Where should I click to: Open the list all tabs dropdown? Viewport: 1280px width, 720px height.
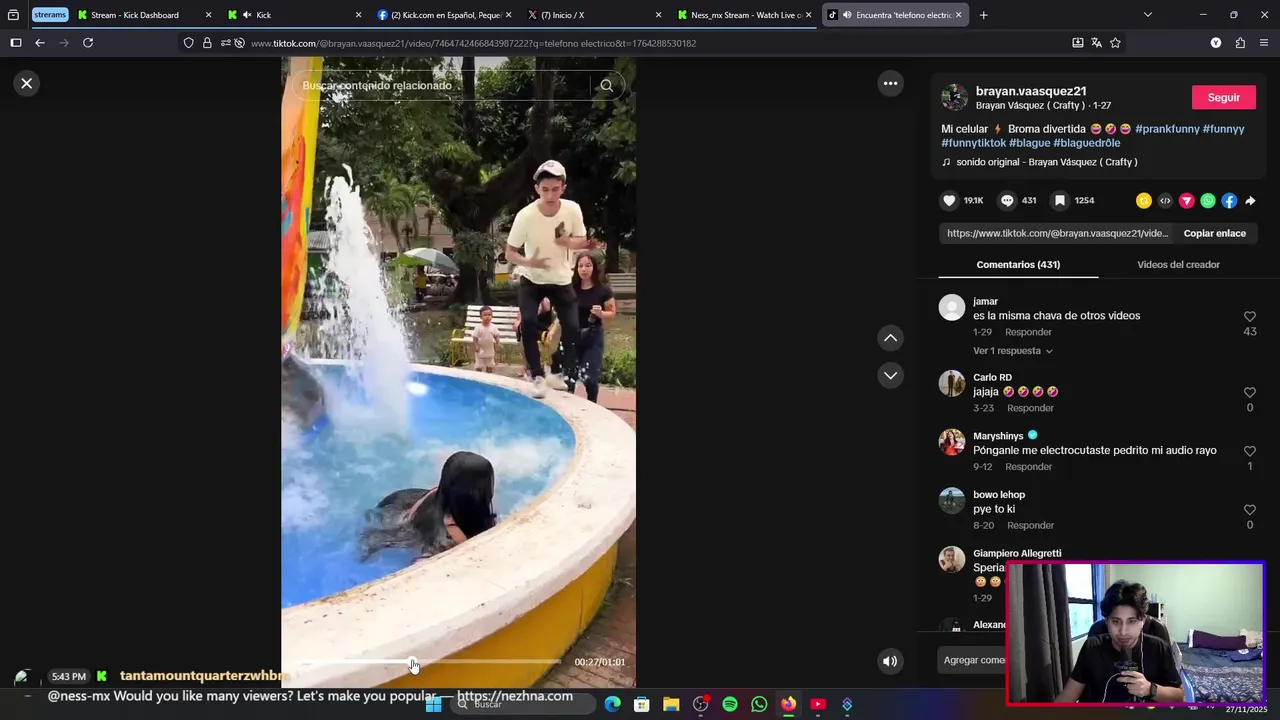[1147, 15]
